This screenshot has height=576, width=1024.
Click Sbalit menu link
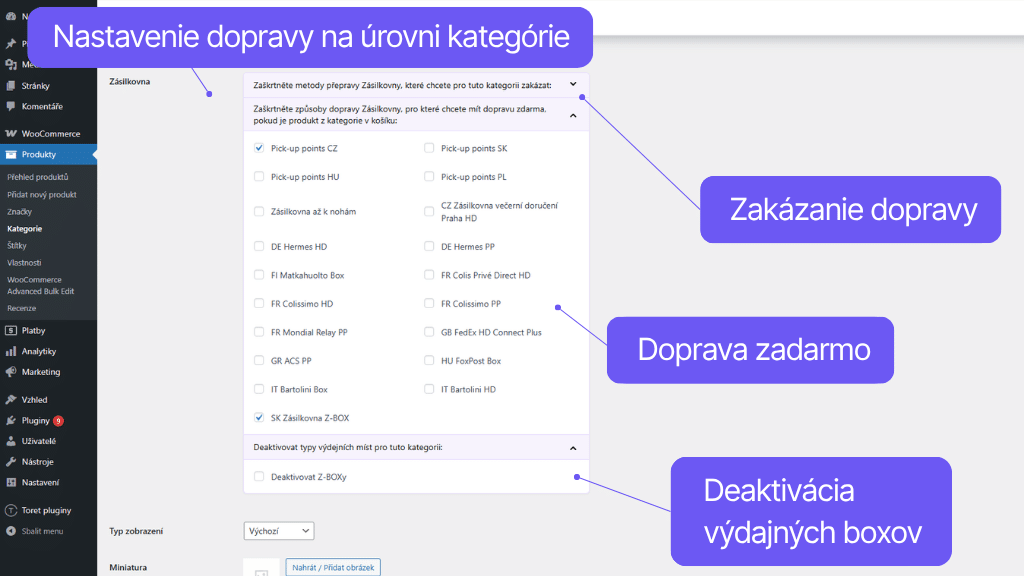coord(42,531)
